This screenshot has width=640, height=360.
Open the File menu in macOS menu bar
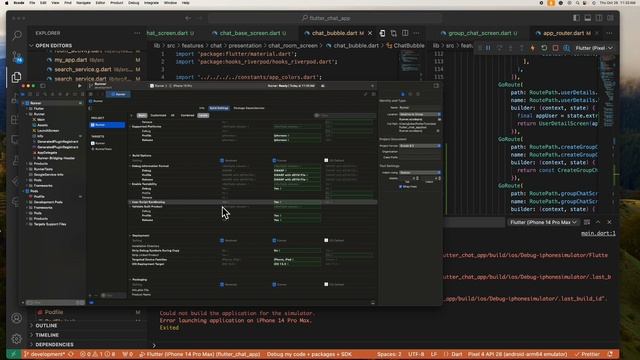point(32,3)
